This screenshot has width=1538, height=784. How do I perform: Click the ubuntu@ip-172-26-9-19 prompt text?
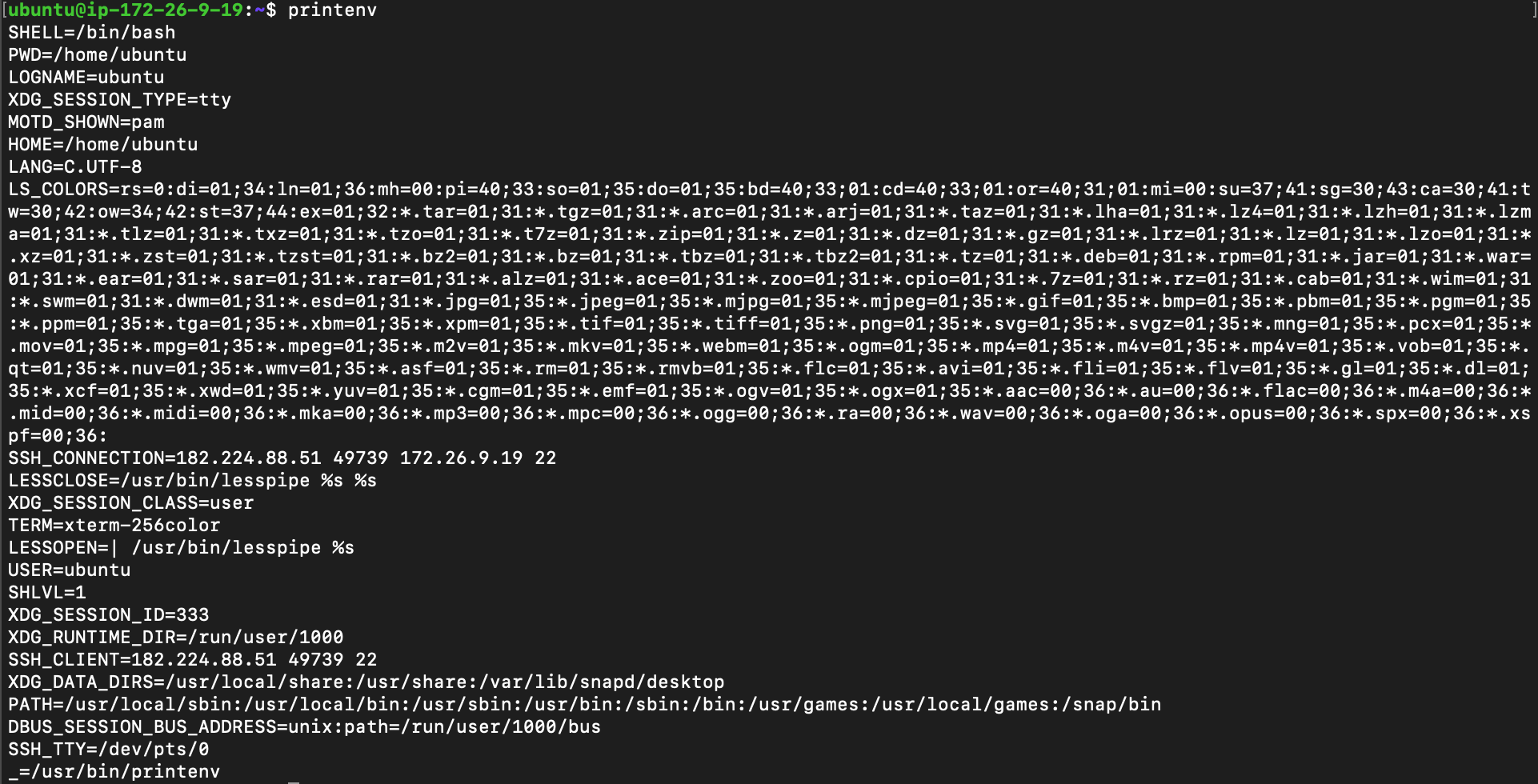(126, 10)
